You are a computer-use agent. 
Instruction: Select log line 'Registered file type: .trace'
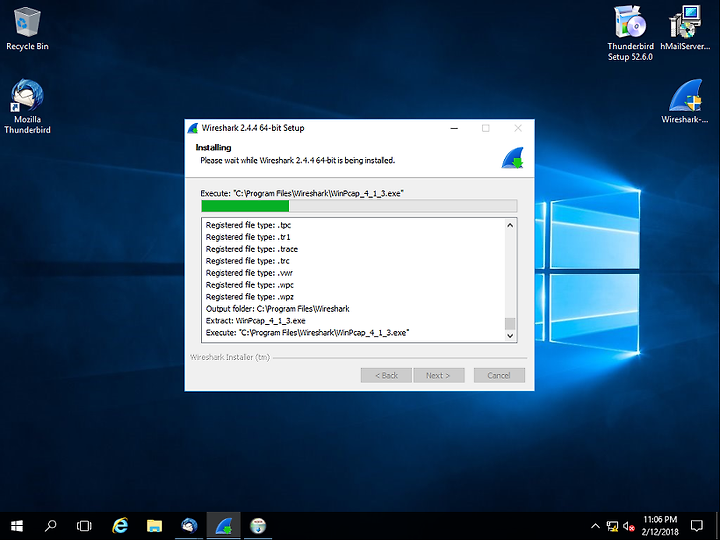click(x=252, y=249)
